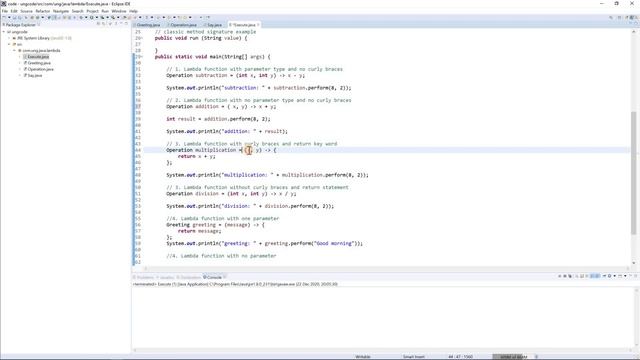Open the New wizard dropdown arrow

9,18
